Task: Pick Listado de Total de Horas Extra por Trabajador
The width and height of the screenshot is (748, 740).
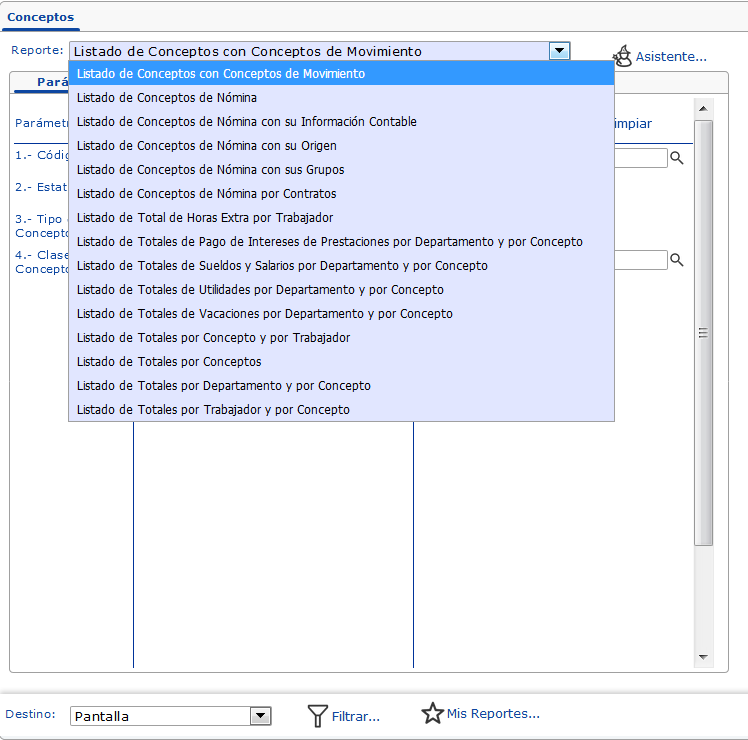Action: (x=205, y=218)
